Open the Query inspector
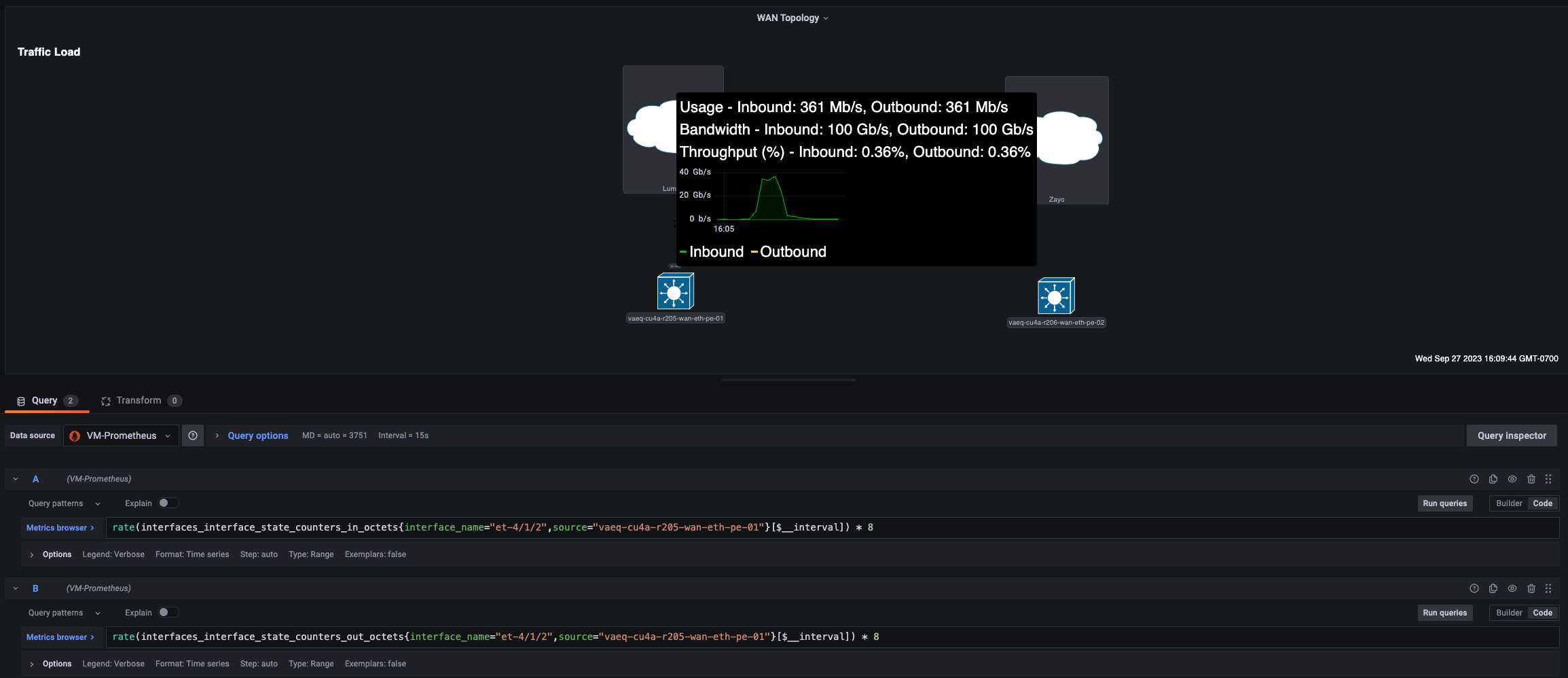The height and width of the screenshot is (678, 1568). point(1511,435)
